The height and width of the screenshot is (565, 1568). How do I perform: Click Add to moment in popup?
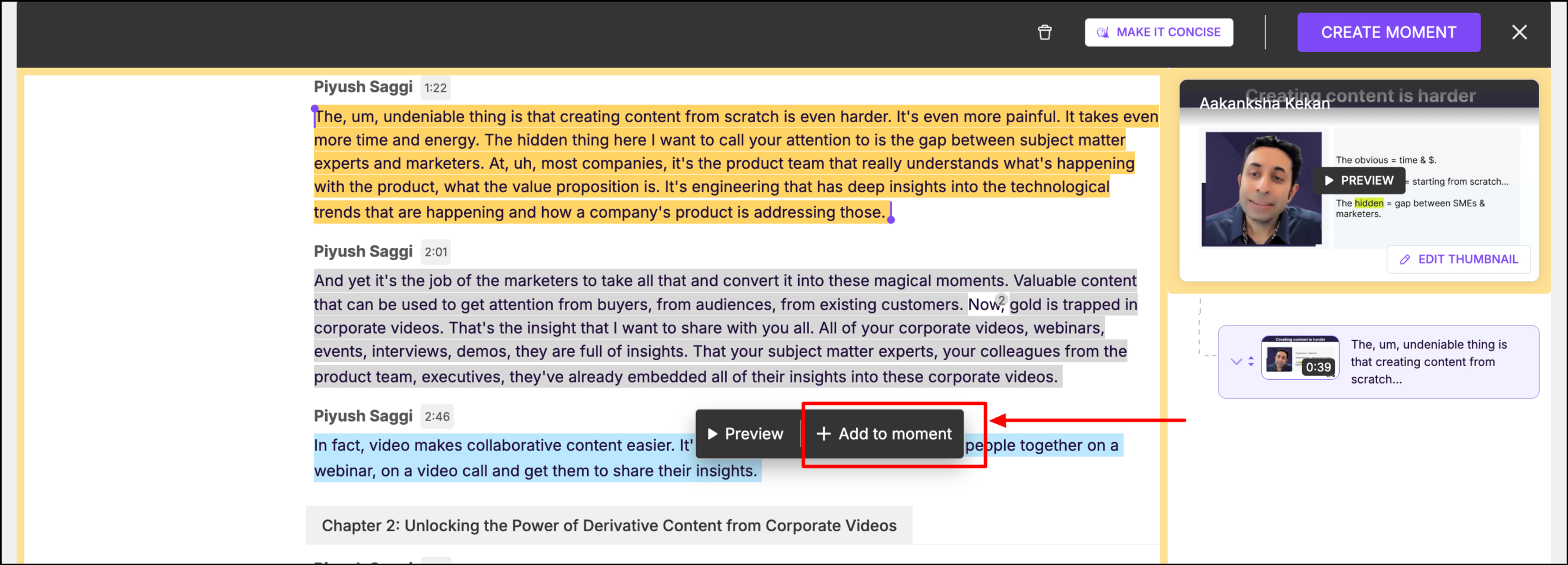[x=884, y=434]
